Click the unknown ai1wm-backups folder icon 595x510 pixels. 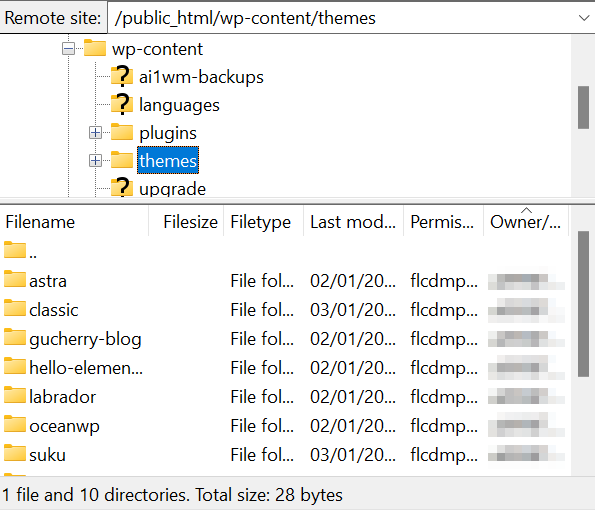click(122, 76)
